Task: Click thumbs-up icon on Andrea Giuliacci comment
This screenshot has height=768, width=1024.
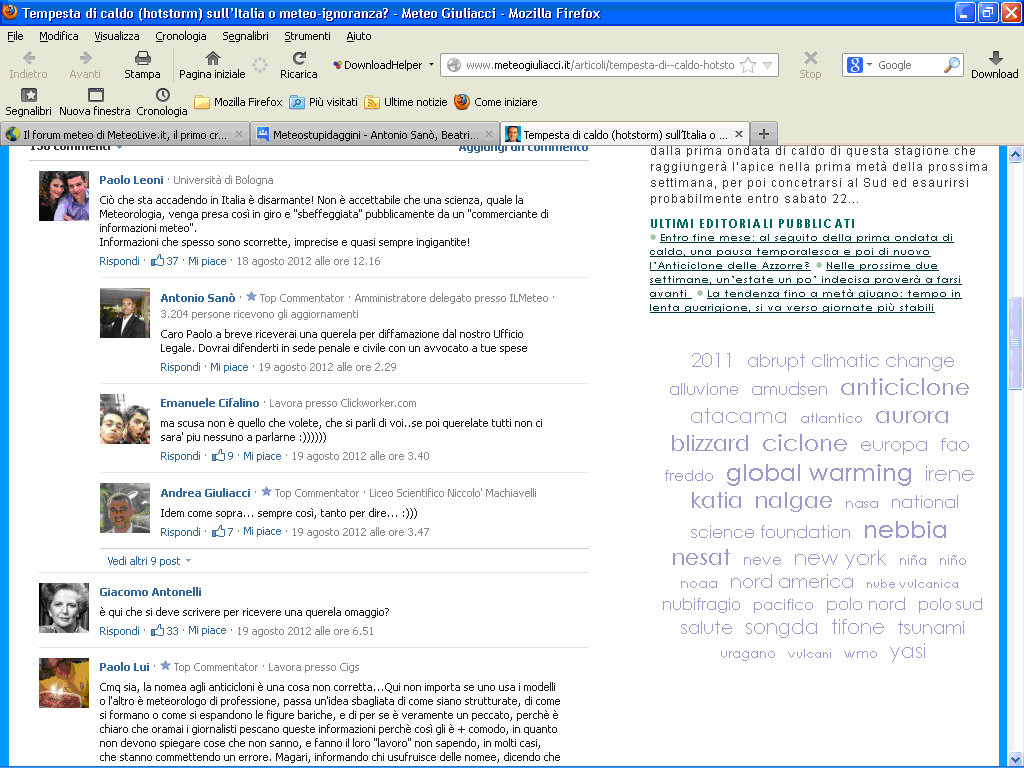Action: (218, 531)
